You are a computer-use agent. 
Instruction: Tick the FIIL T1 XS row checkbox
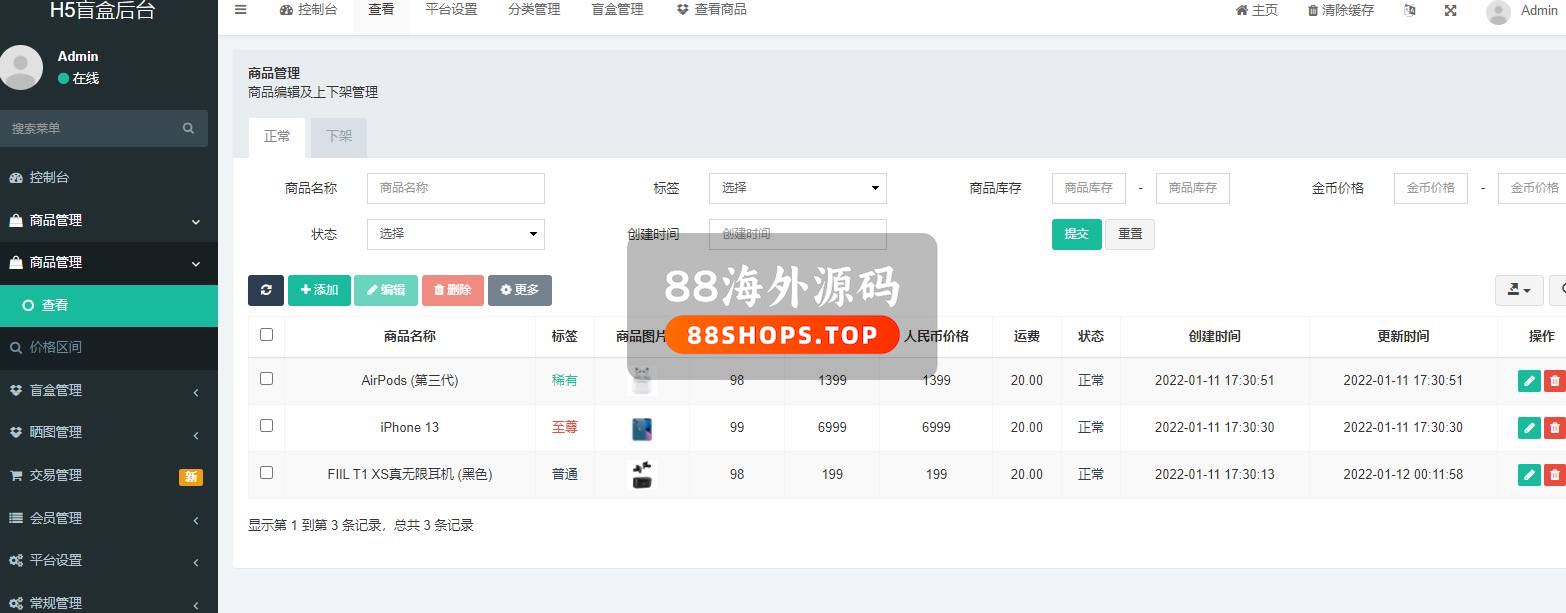pos(266,473)
